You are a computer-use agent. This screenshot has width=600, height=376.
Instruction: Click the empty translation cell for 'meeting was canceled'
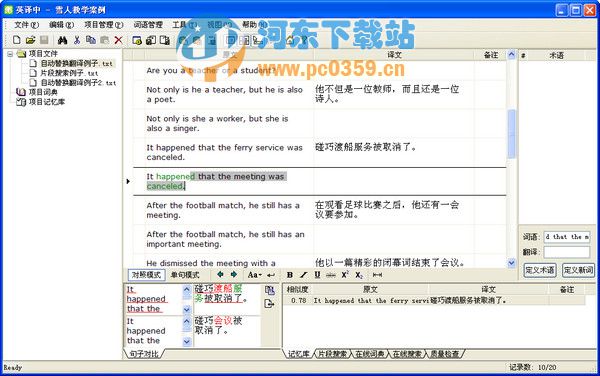coord(394,181)
